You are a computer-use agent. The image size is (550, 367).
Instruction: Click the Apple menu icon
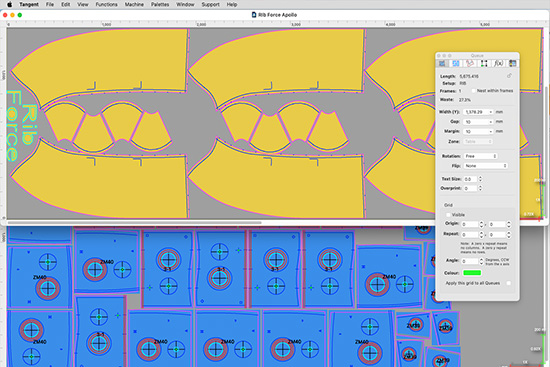pyautogui.click(x=9, y=5)
